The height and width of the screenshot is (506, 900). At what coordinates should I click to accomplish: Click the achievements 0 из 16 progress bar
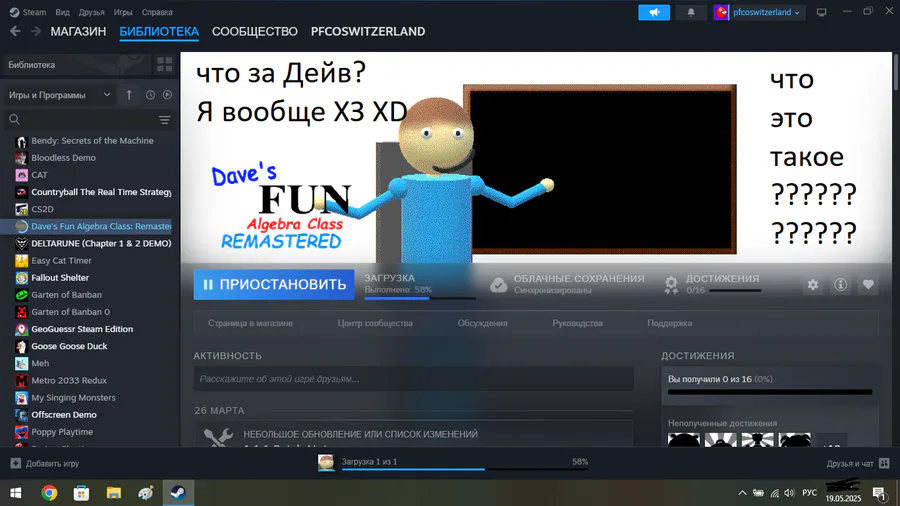click(x=770, y=392)
